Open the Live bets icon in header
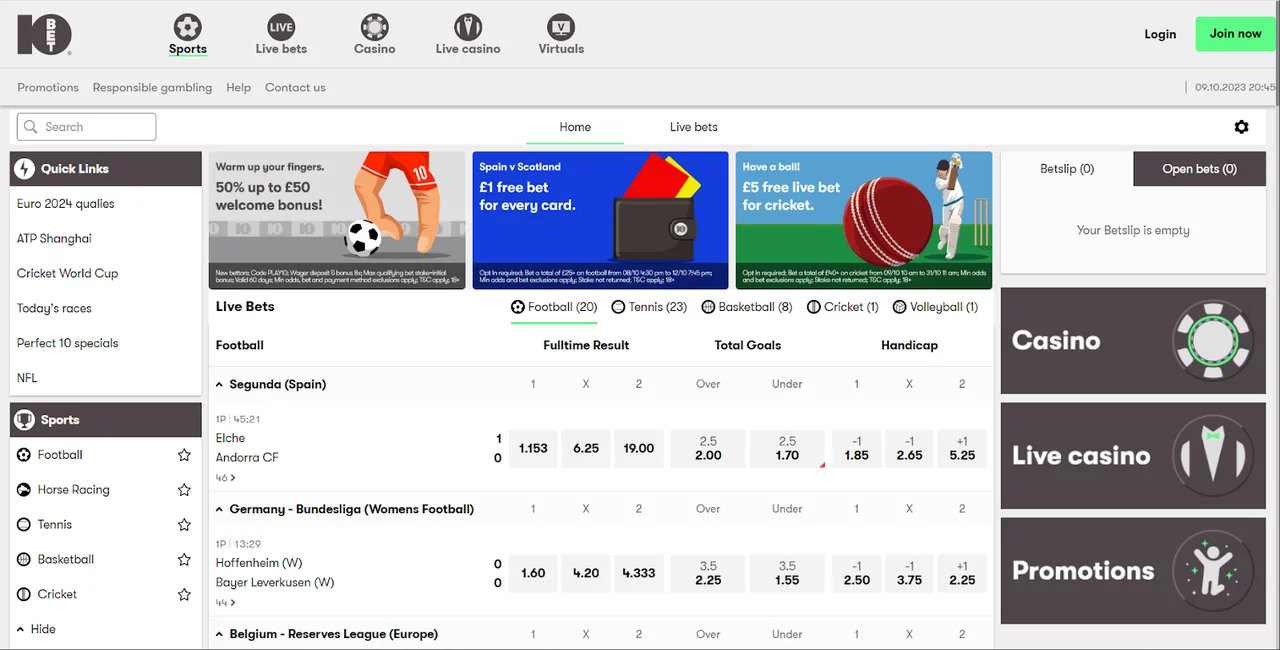The image size is (1280, 650). pos(281,27)
